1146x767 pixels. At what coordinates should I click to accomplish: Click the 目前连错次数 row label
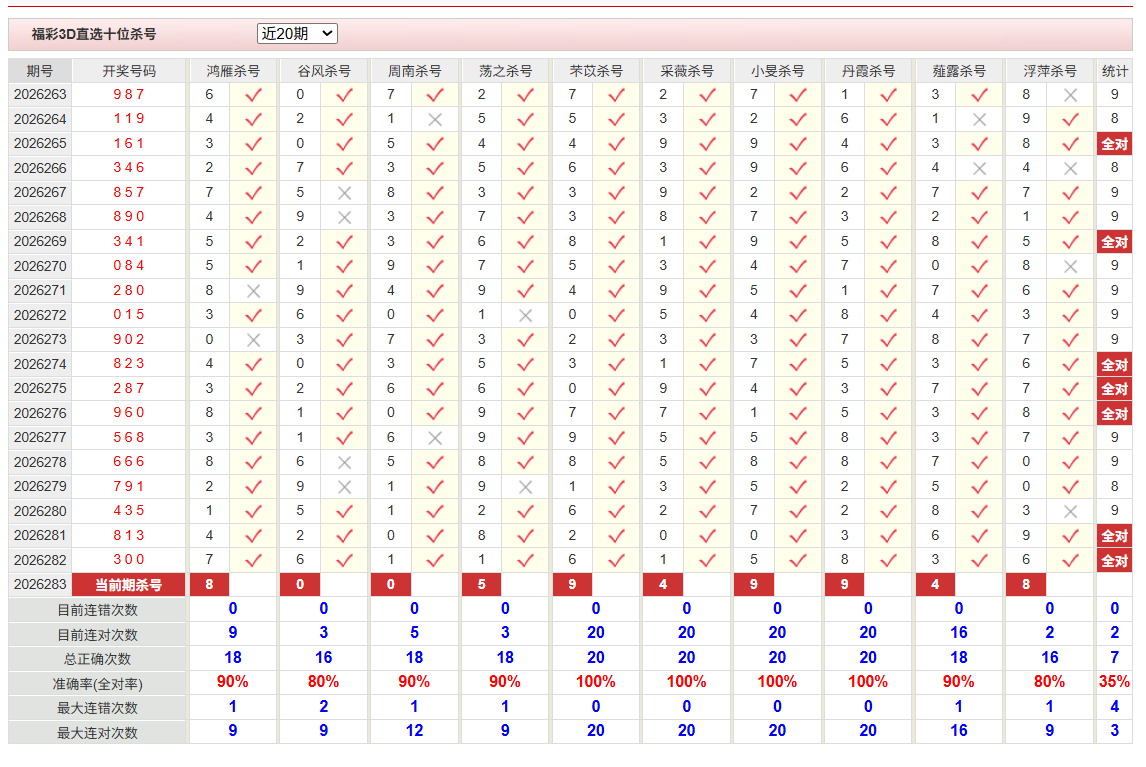[x=97, y=610]
